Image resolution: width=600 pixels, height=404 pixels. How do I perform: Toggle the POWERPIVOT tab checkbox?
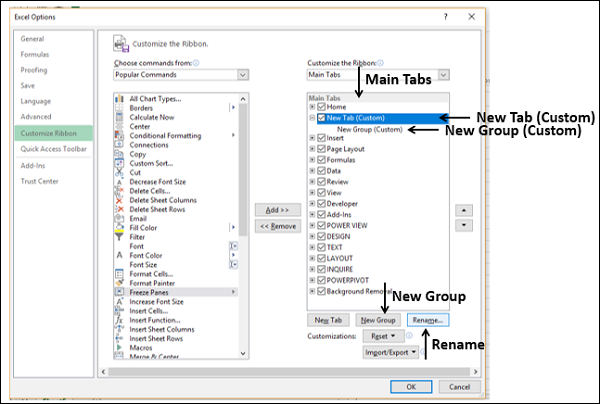pos(321,280)
